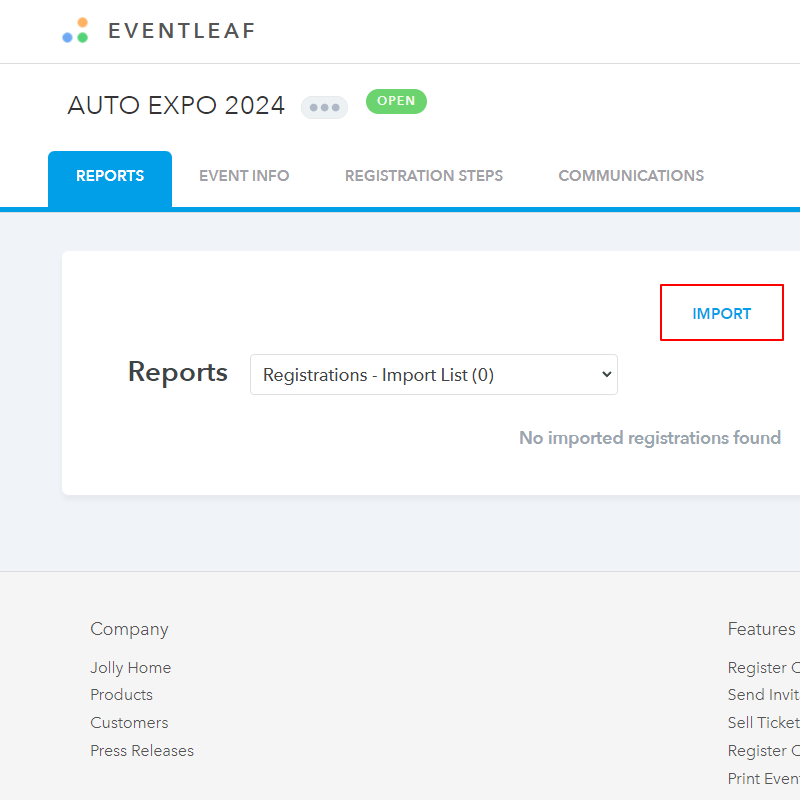Image resolution: width=800 pixels, height=800 pixels.
Task: Click the EVENTLEAF wordmark in header
Action: pos(181,31)
